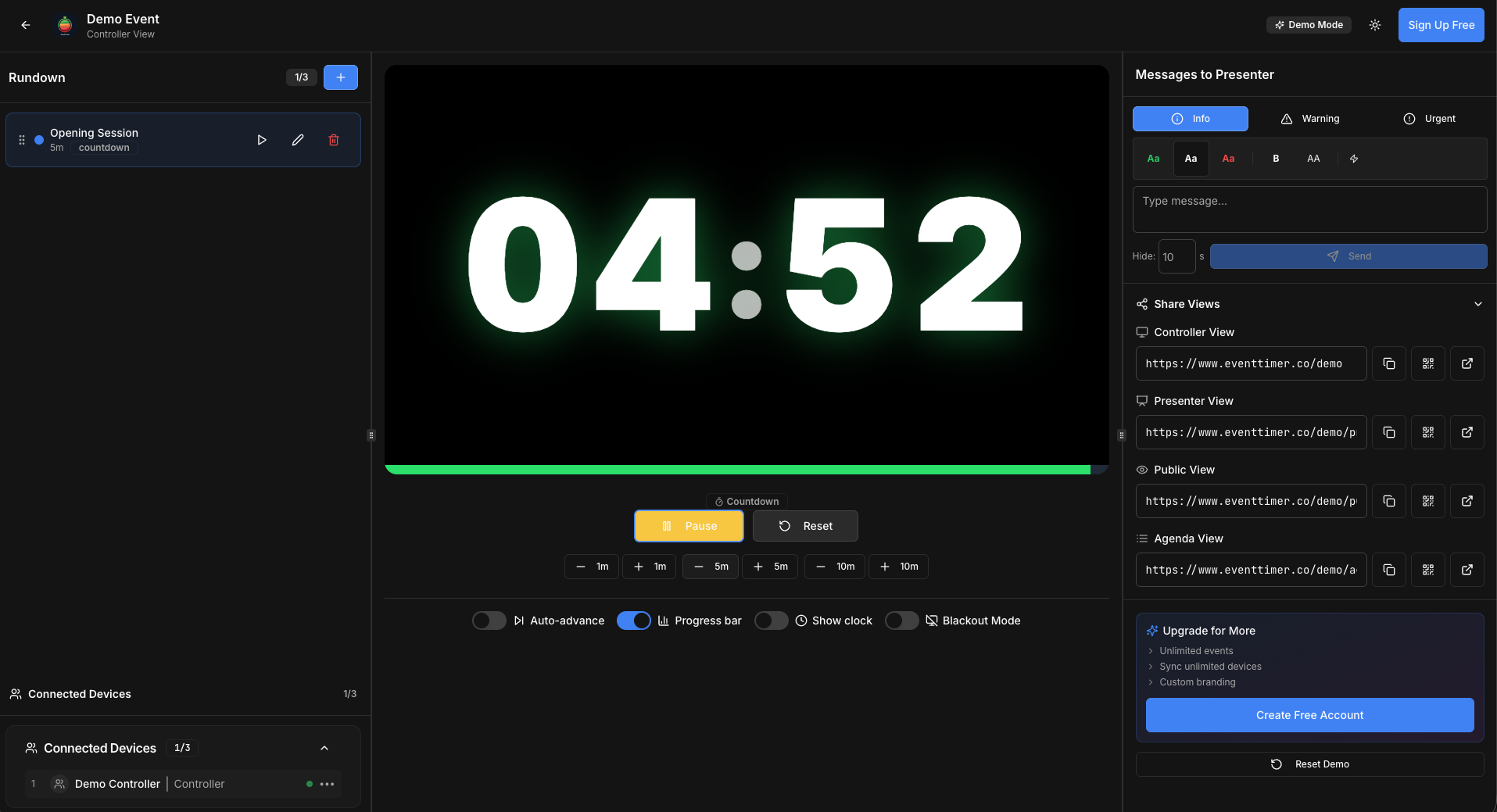Edit the Opening Session with the pencil icon
Image resolution: width=1497 pixels, height=812 pixels.
[297, 139]
